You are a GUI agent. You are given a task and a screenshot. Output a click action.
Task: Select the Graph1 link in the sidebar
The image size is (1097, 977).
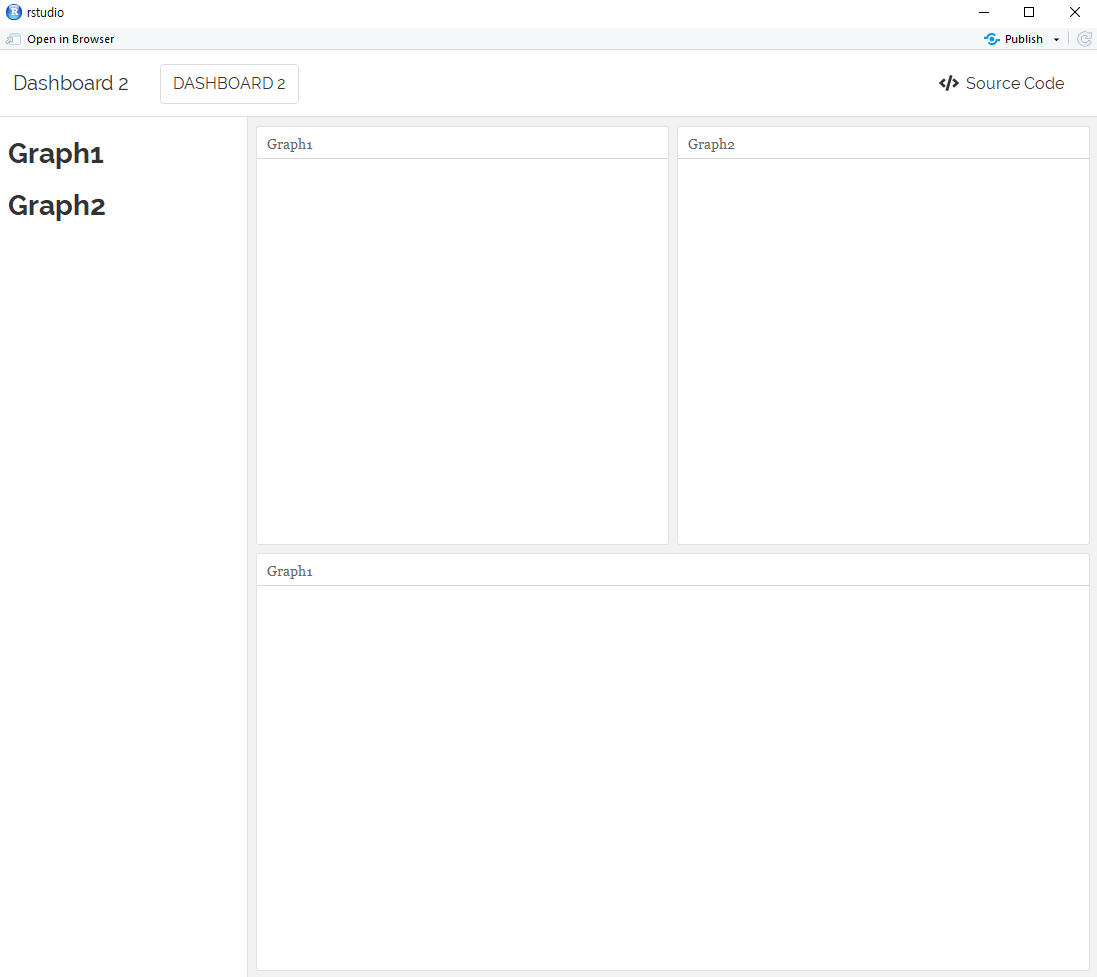click(x=55, y=153)
